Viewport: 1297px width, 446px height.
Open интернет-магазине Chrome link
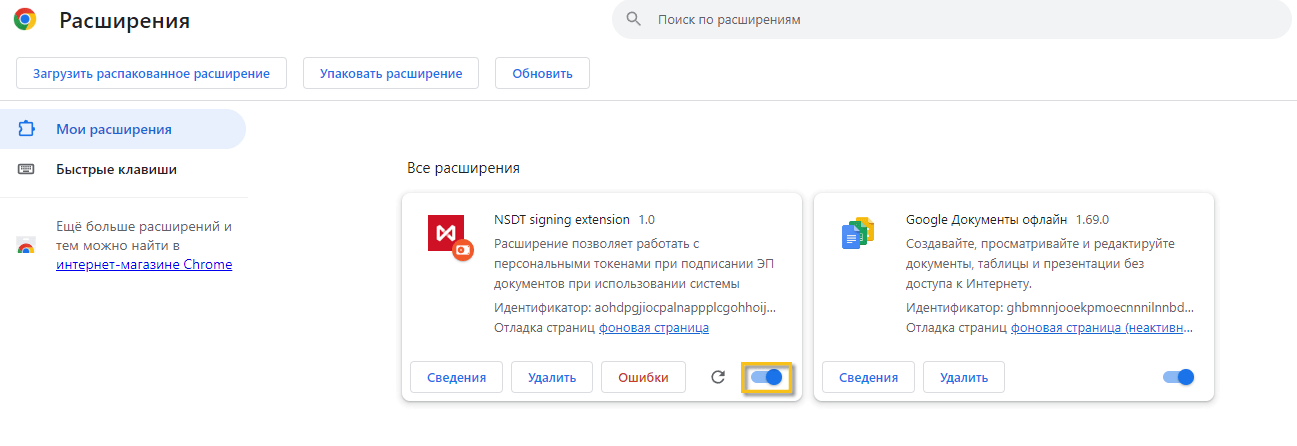144,264
